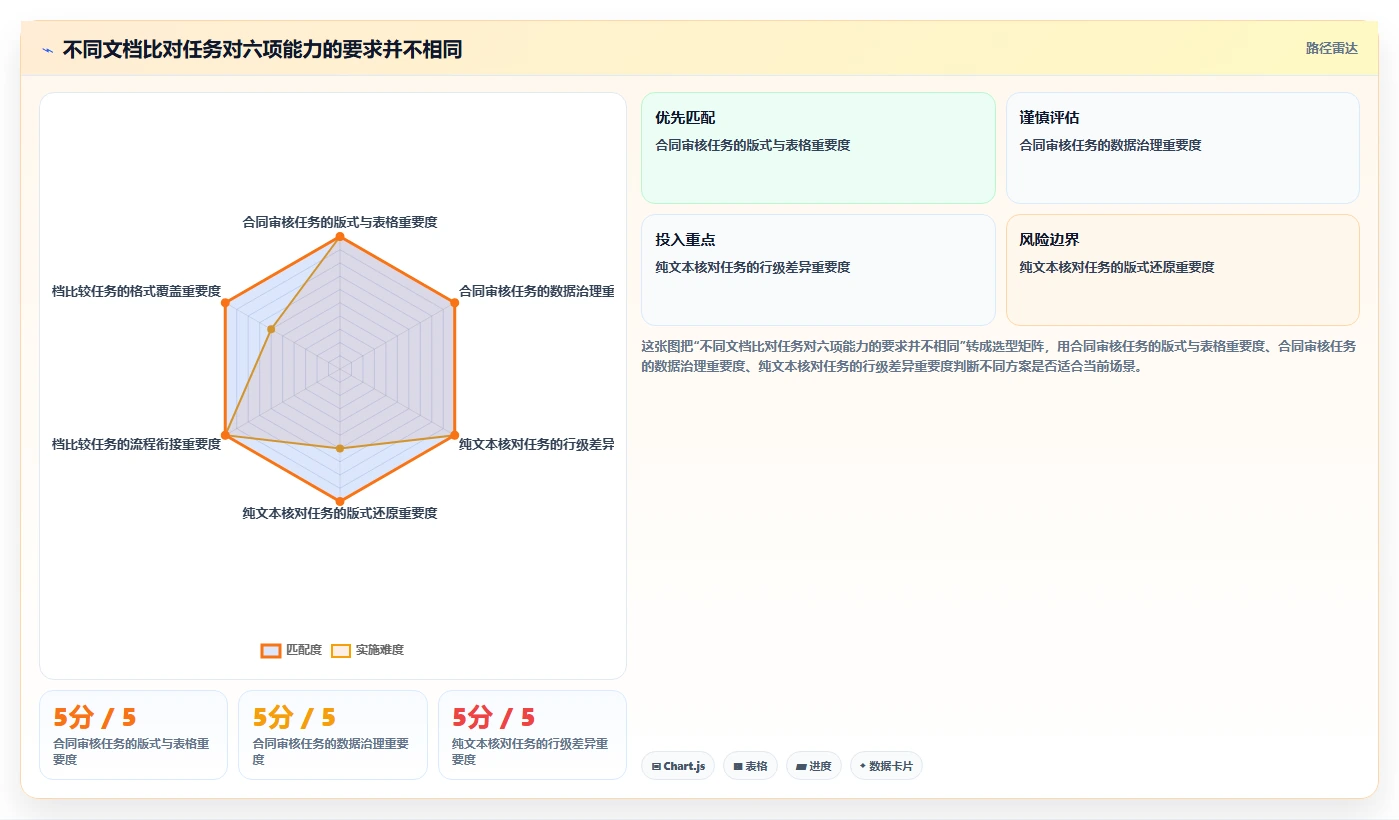
Task: Click the 路径雷达 label in the header
Action: (1331, 48)
